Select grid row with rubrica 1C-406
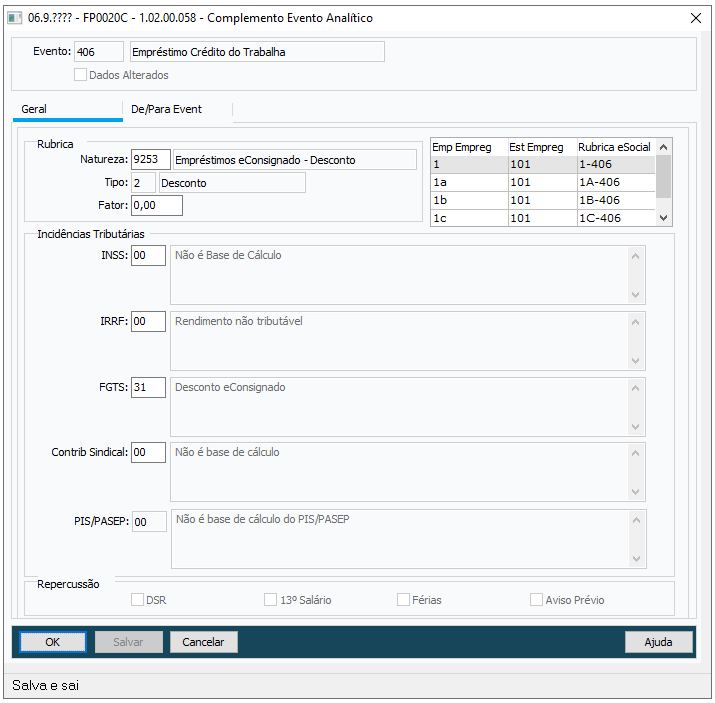The width and height of the screenshot is (715, 703). click(543, 218)
